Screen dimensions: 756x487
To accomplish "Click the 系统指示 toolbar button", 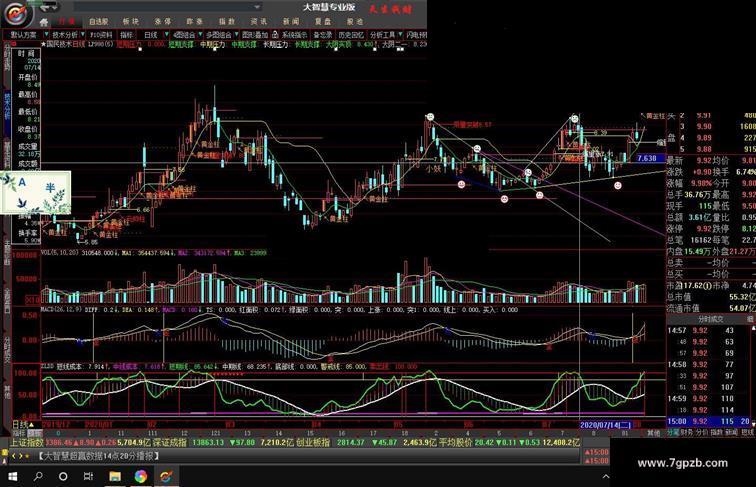I will pos(294,35).
